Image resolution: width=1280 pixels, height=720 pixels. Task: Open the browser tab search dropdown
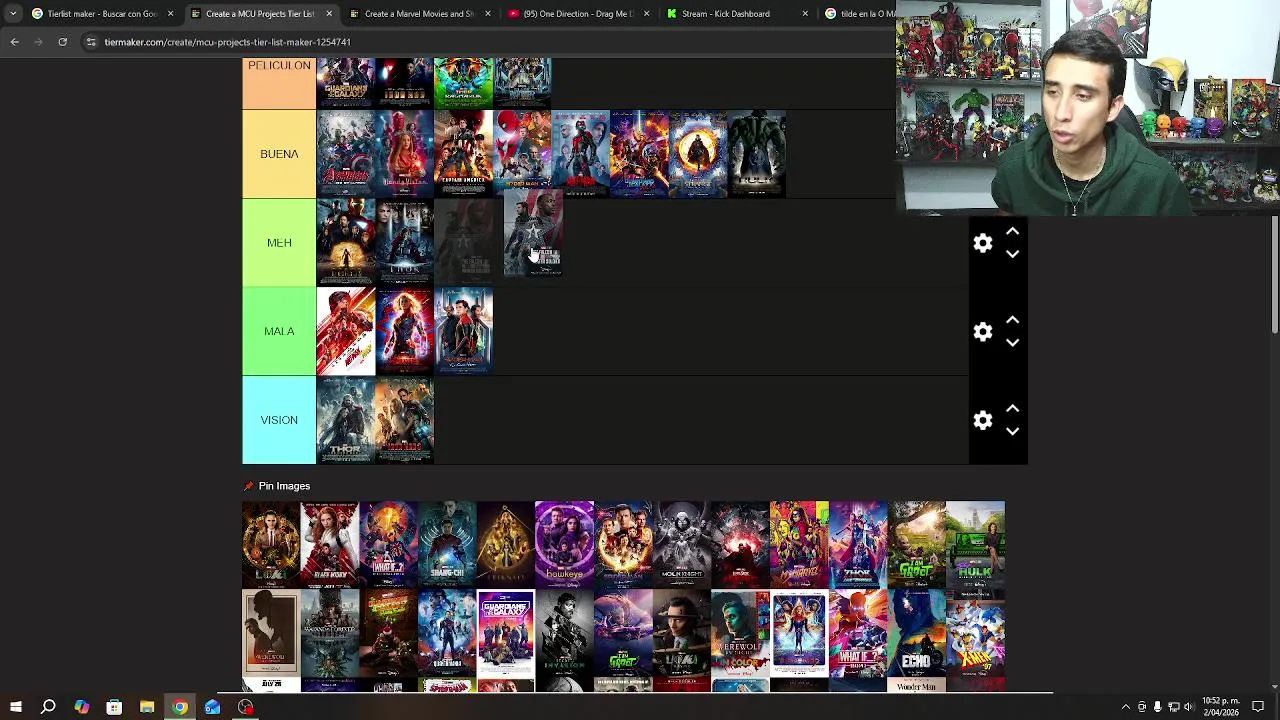[13, 14]
